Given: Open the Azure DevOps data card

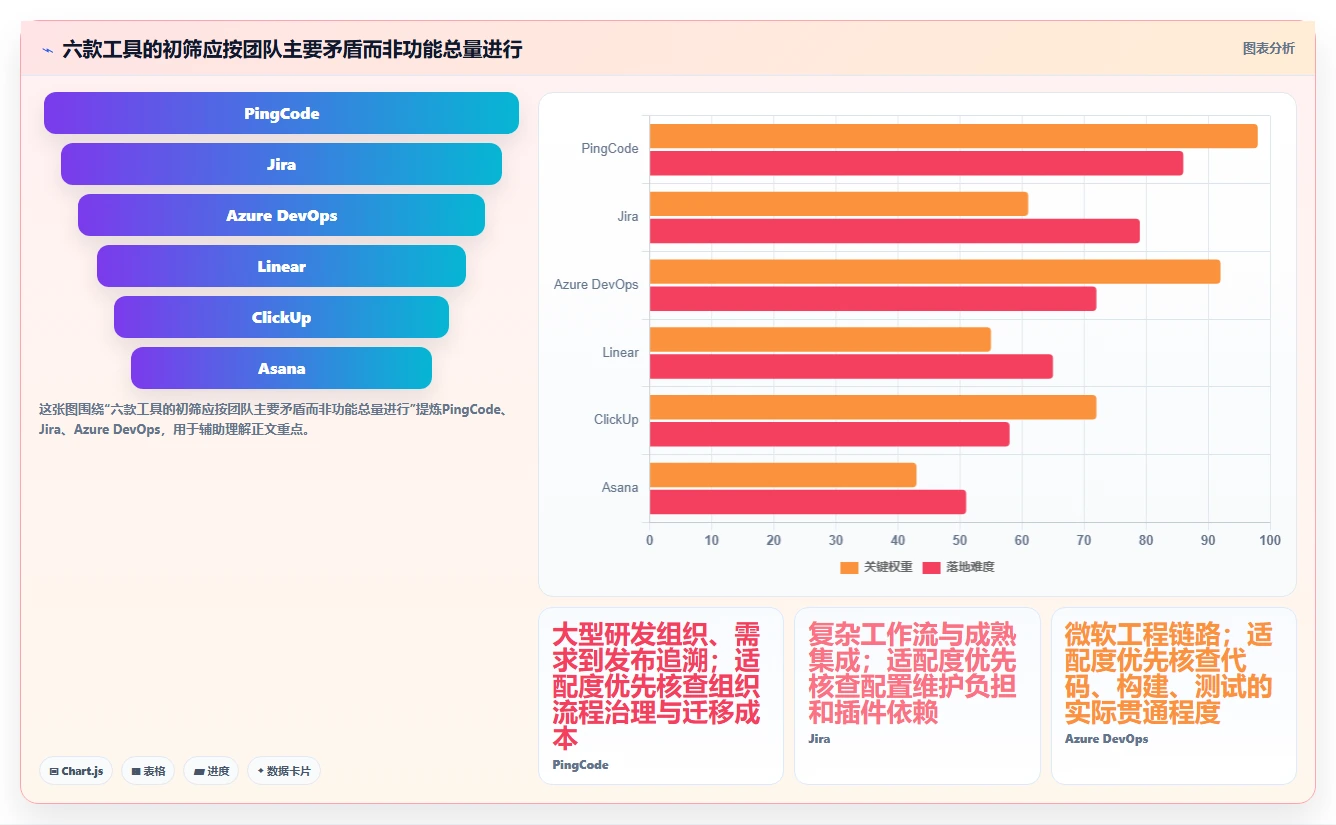Looking at the screenshot, I should click(1173, 696).
